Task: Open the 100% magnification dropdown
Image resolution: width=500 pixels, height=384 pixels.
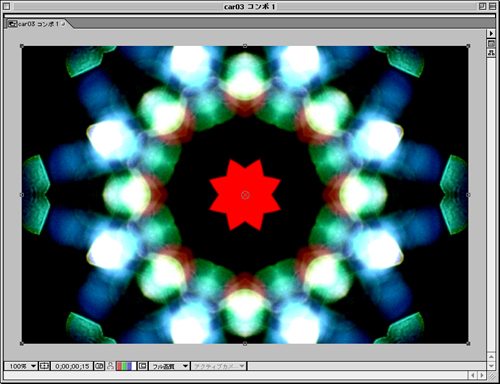Action: pos(21,366)
